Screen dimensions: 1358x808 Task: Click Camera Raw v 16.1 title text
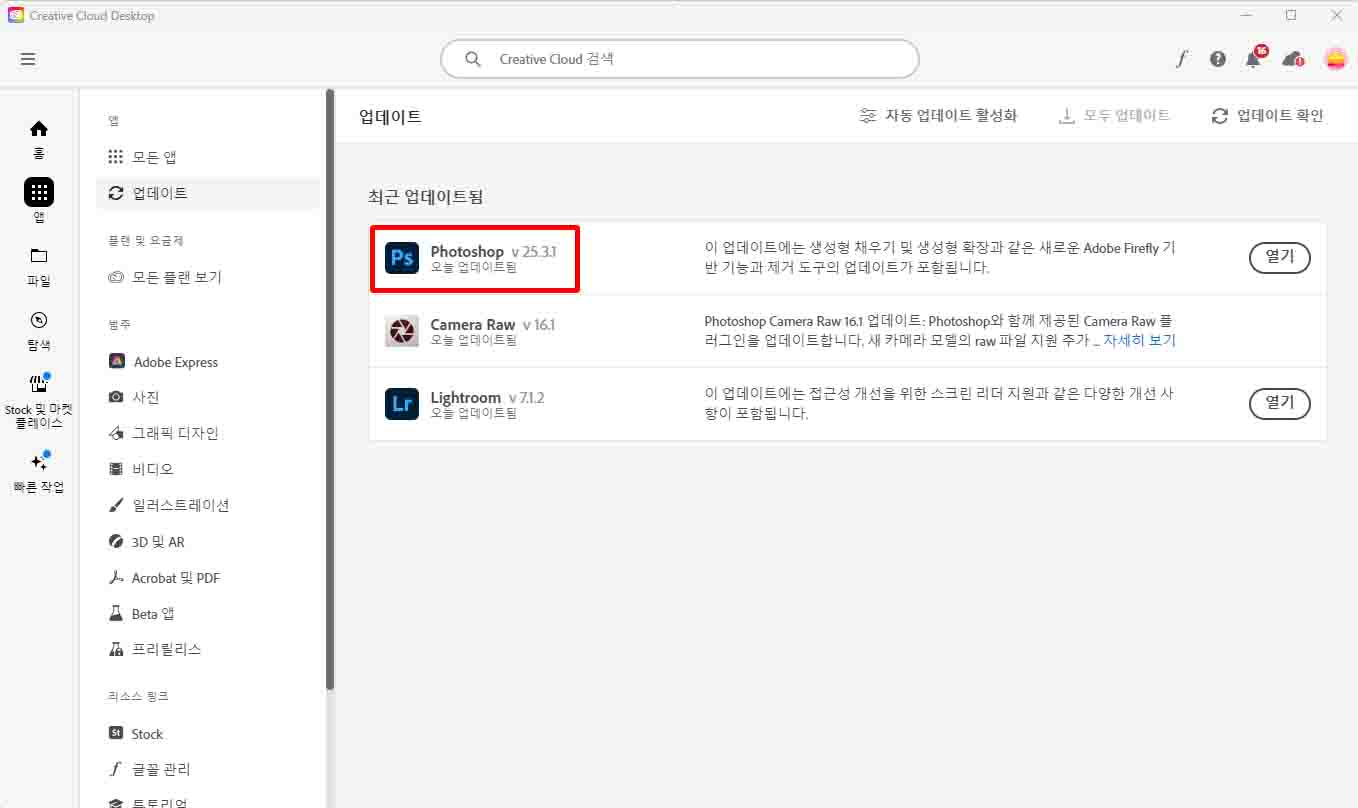pos(492,324)
